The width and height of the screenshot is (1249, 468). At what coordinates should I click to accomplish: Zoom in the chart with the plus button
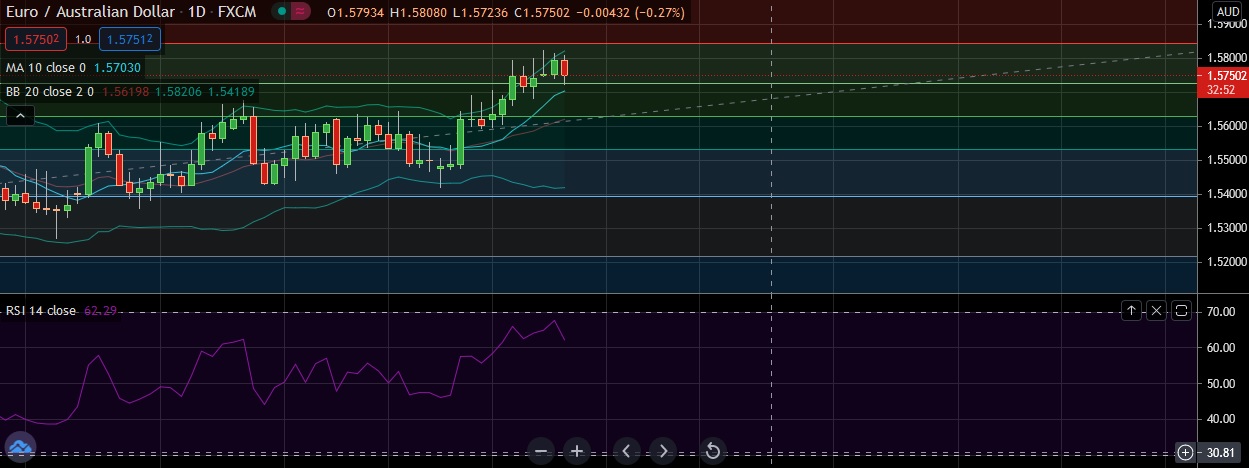point(576,451)
